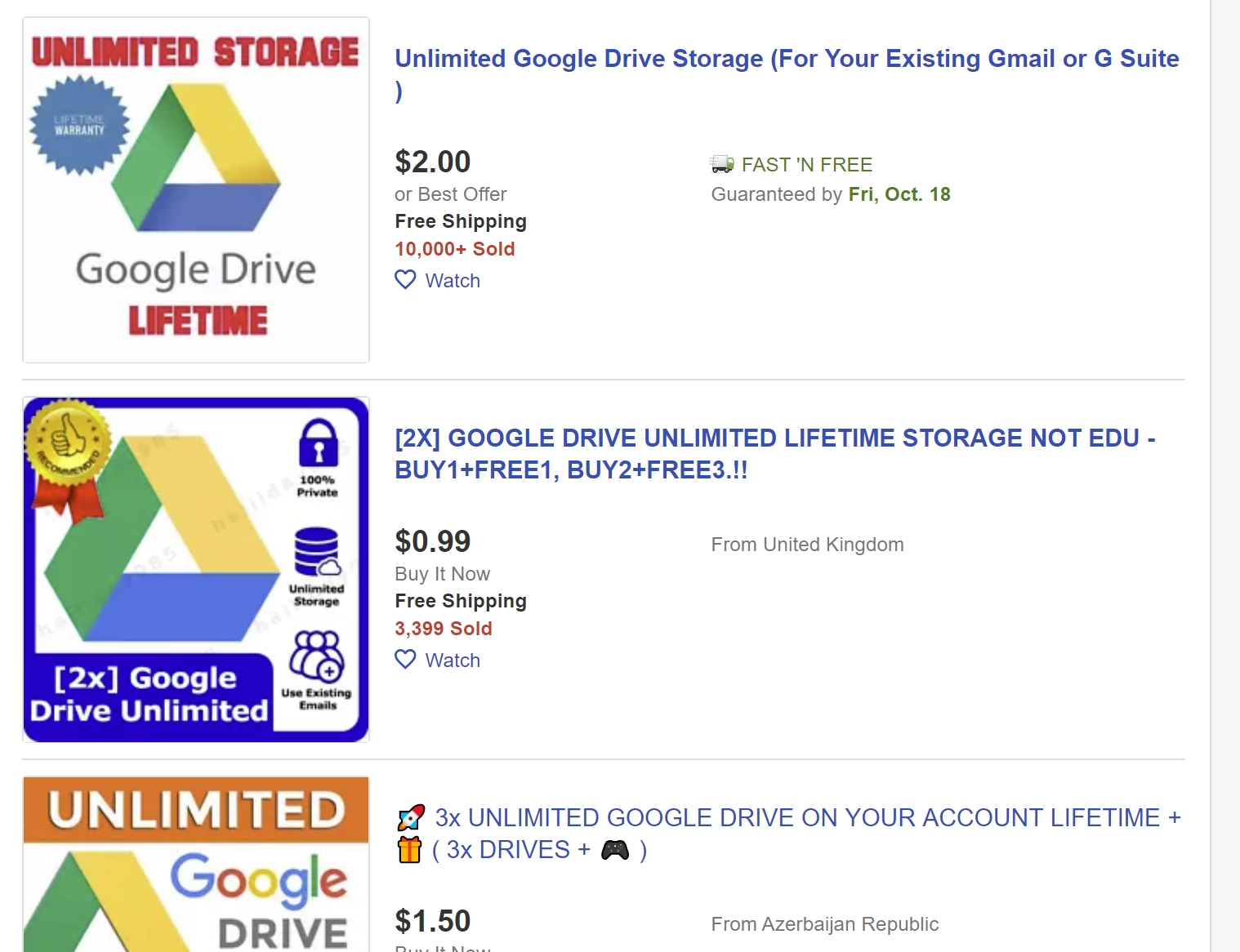Click the game controller emoji in listing title
Image resolution: width=1240 pixels, height=952 pixels.
[x=615, y=851]
